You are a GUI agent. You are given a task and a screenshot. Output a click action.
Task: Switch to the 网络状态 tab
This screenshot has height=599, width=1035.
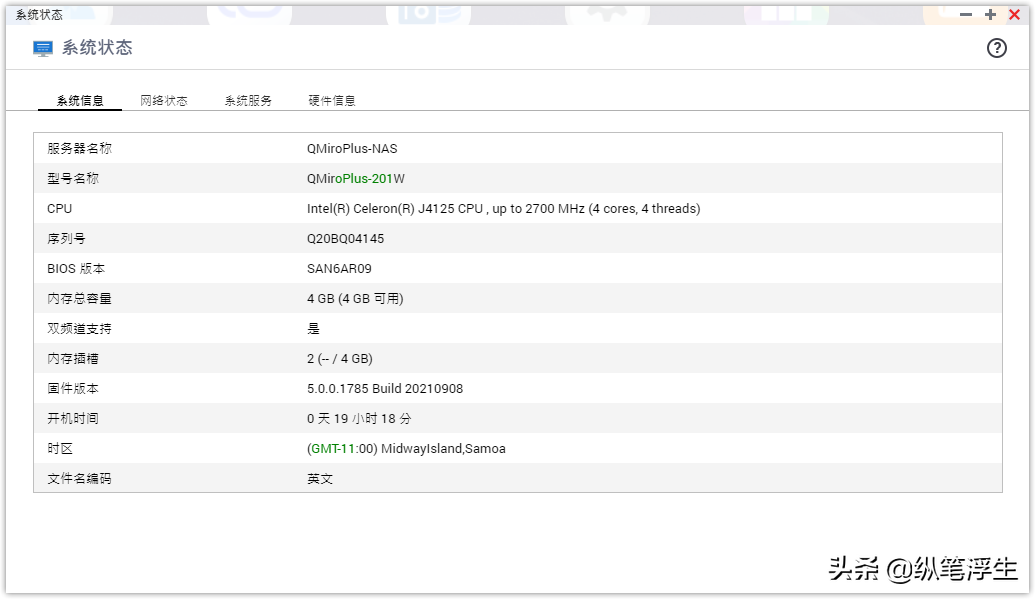coord(164,100)
